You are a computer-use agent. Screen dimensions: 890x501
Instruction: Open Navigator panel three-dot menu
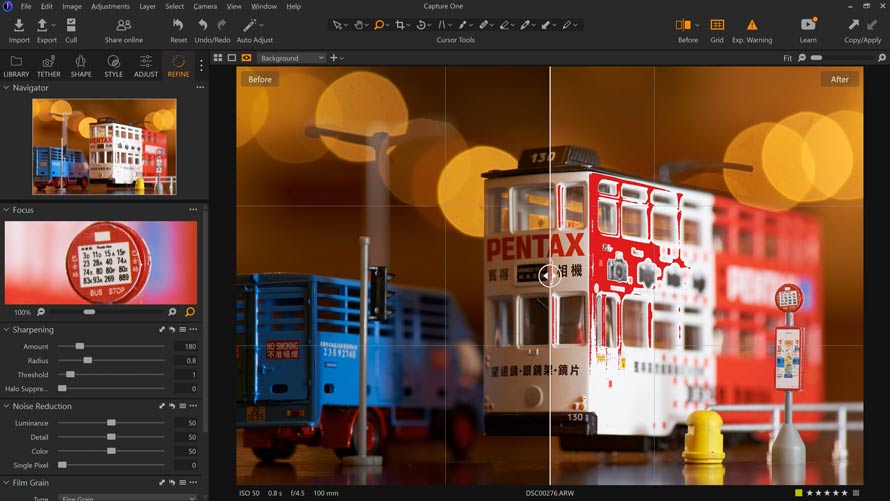click(200, 87)
